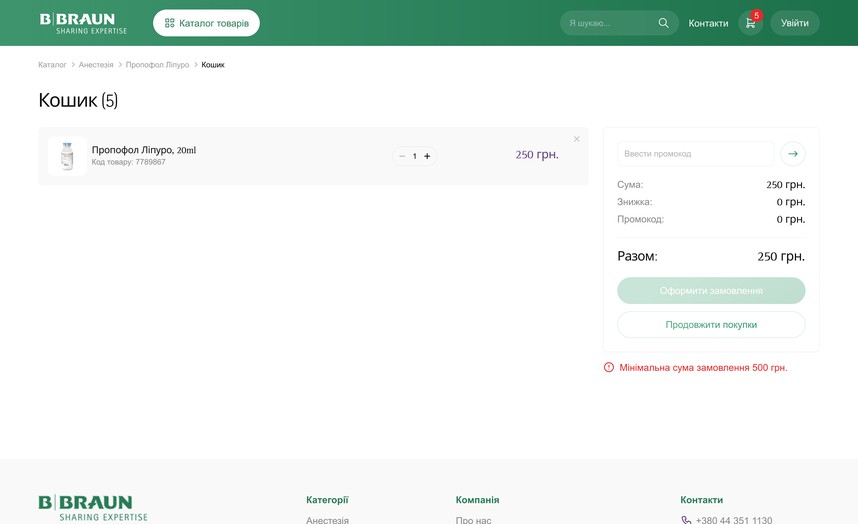Go to Анестезія breadcrumb
Viewport: 858px width, 524px height.
tap(96, 65)
